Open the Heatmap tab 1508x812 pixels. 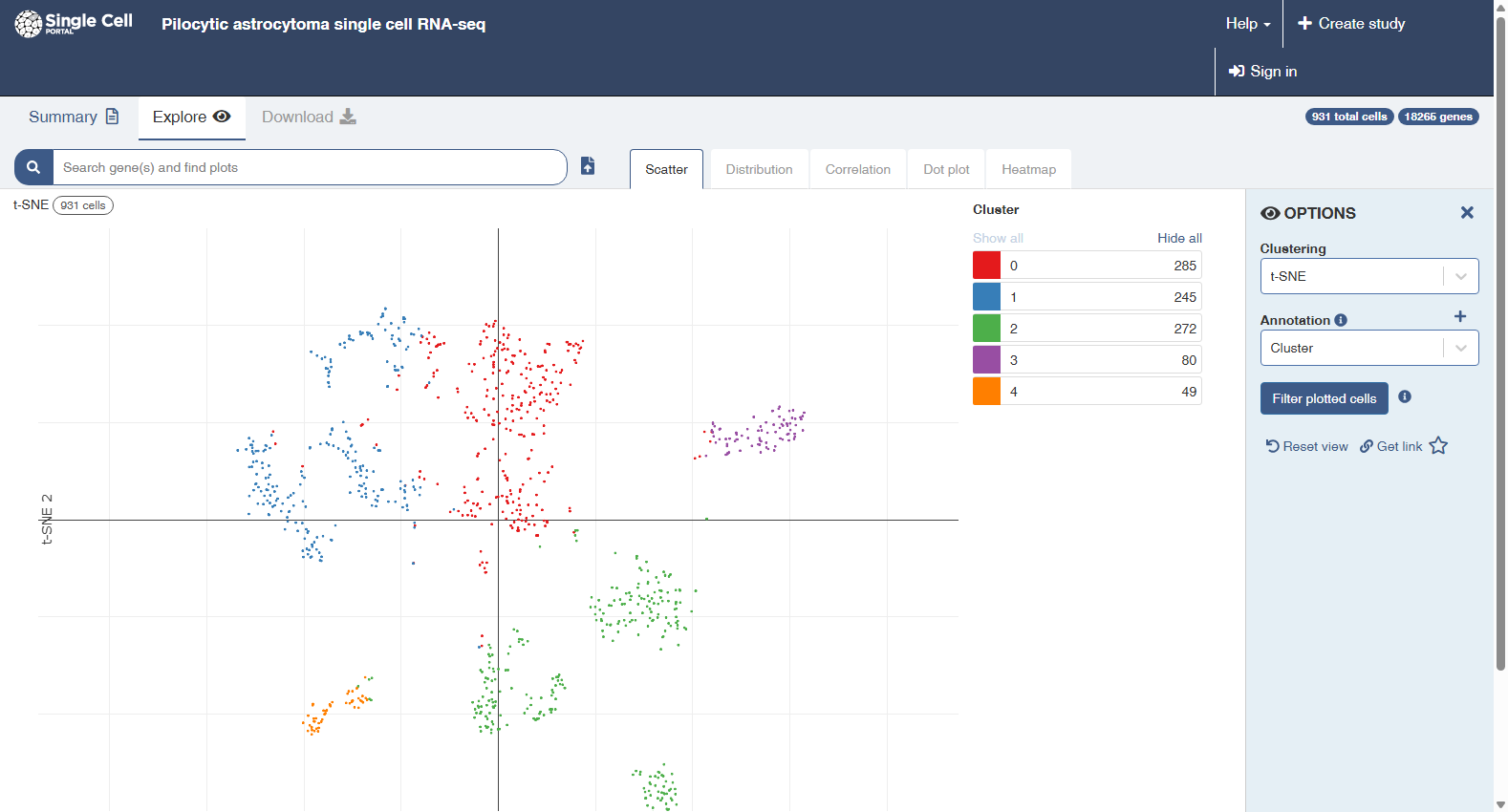pos(1028,169)
